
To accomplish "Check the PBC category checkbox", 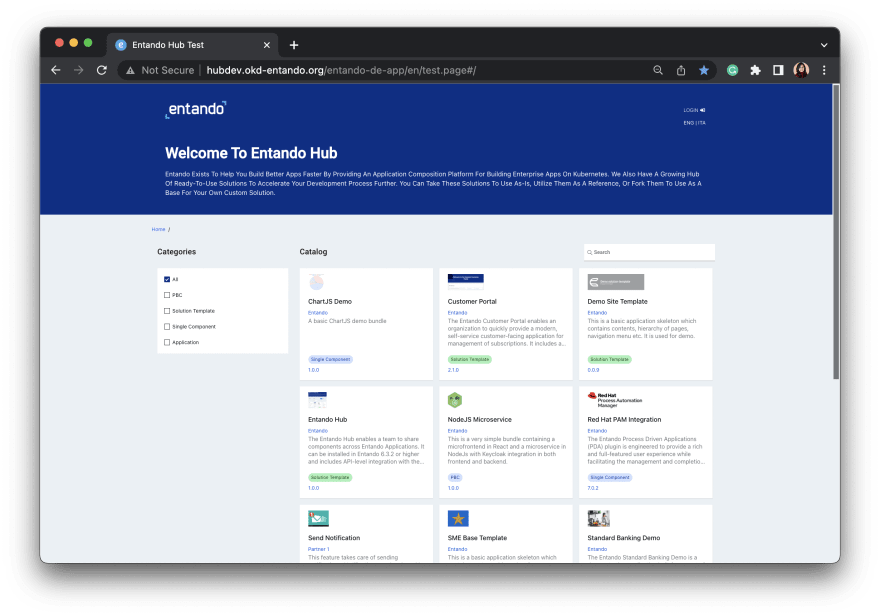I will click(167, 295).
